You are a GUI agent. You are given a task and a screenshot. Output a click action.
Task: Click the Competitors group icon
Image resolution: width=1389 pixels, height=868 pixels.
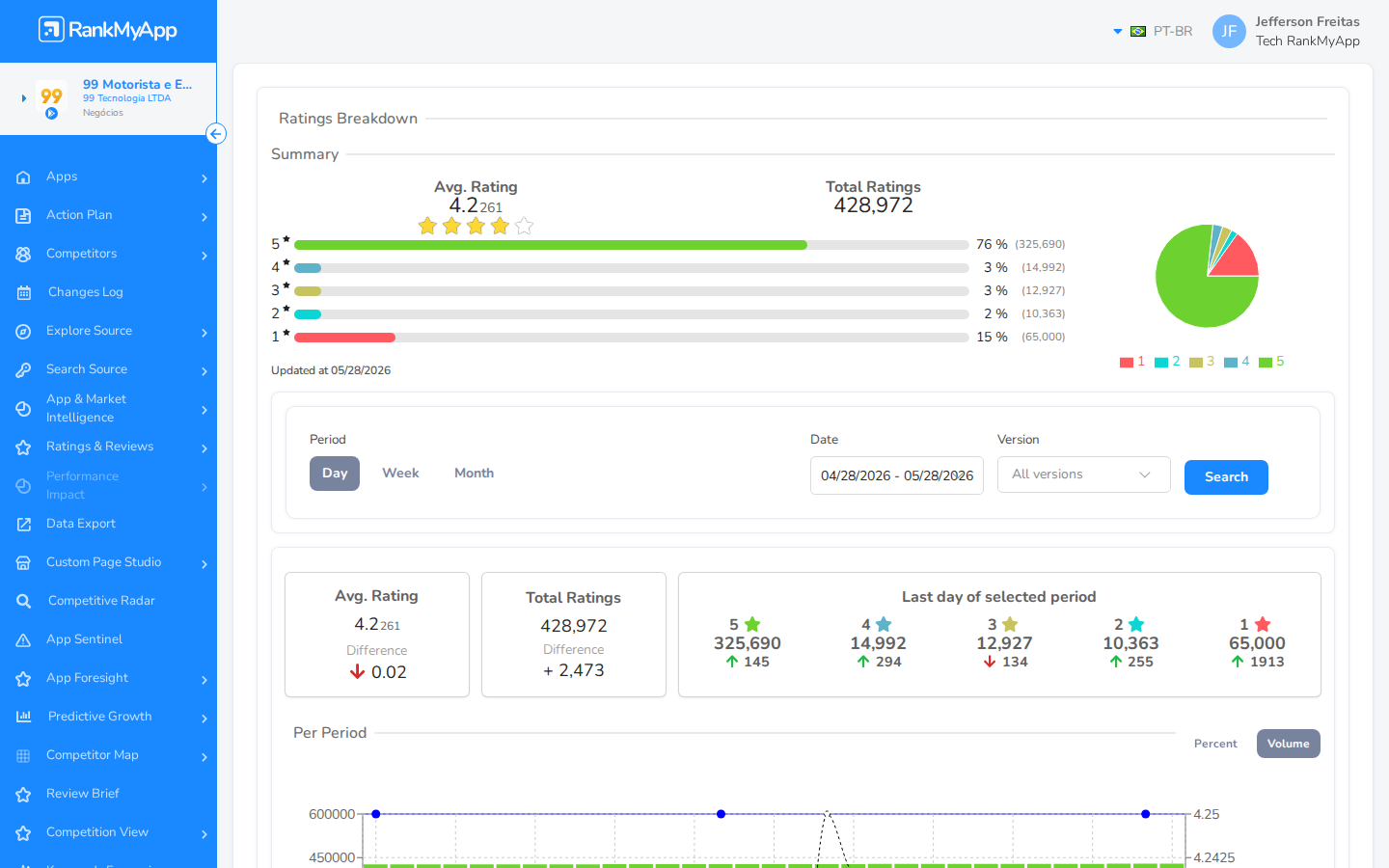coord(23,255)
